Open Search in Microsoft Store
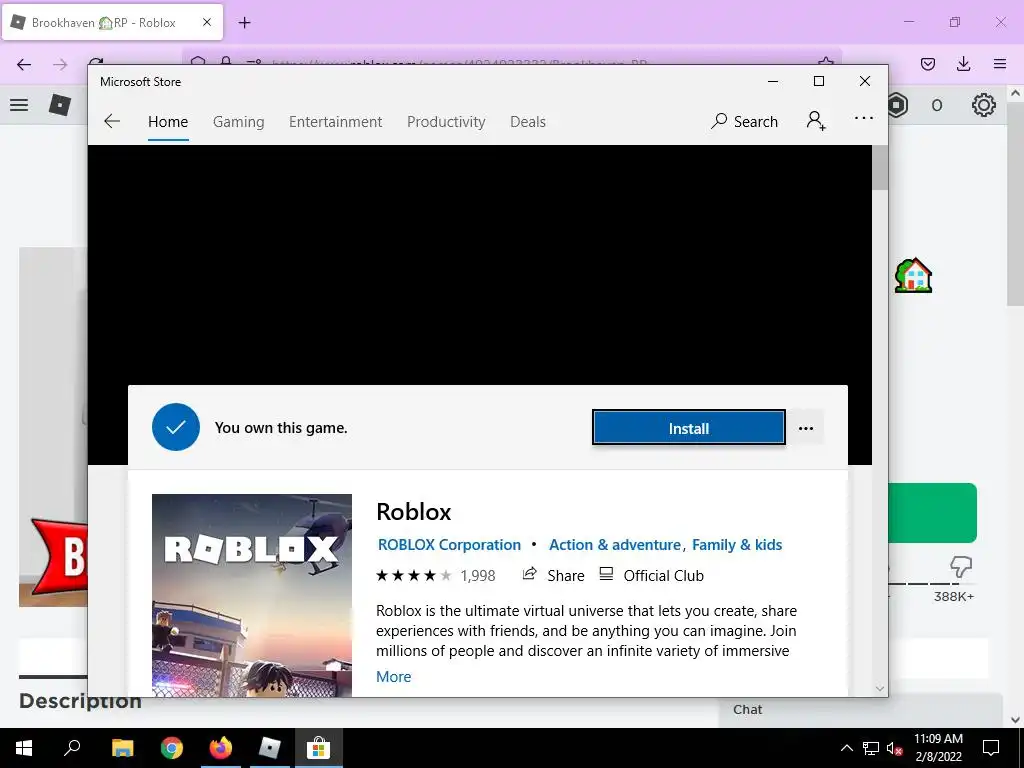 tap(744, 121)
